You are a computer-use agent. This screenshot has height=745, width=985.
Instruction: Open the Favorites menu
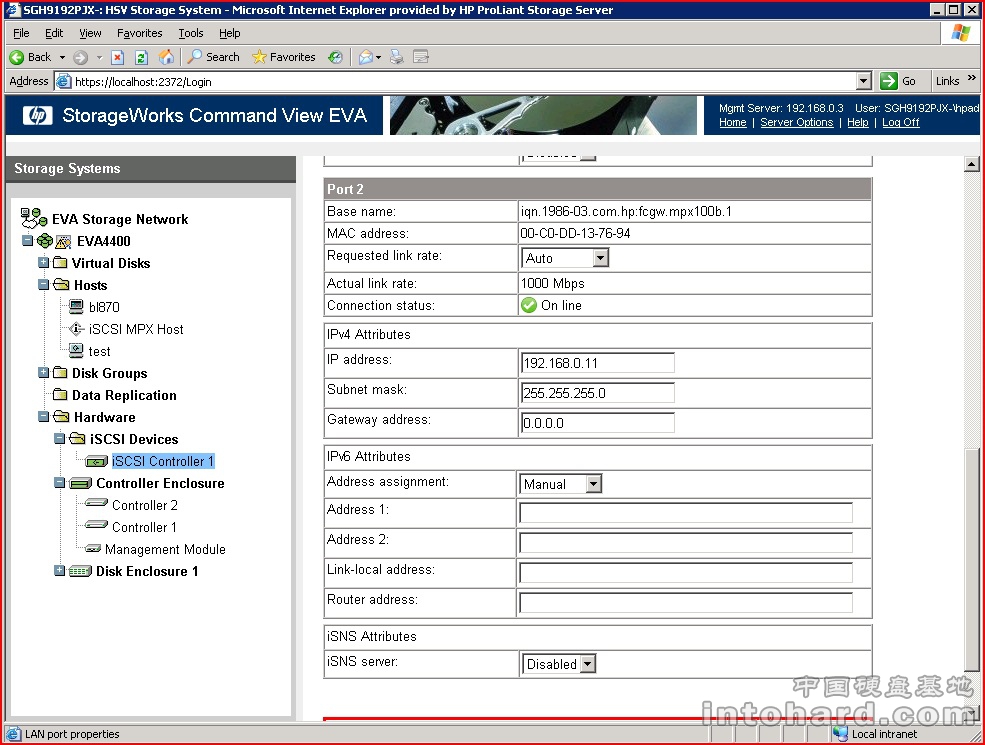[x=139, y=33]
